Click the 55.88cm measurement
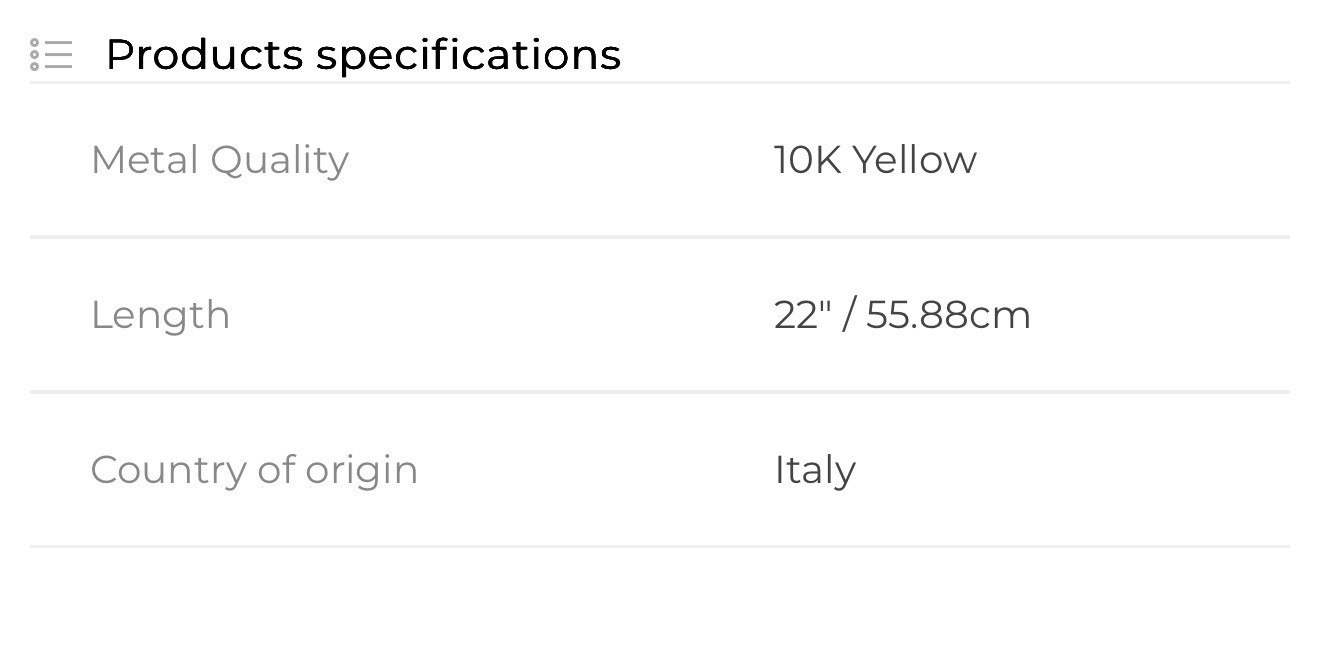This screenshot has height=650, width=1320. 948,315
